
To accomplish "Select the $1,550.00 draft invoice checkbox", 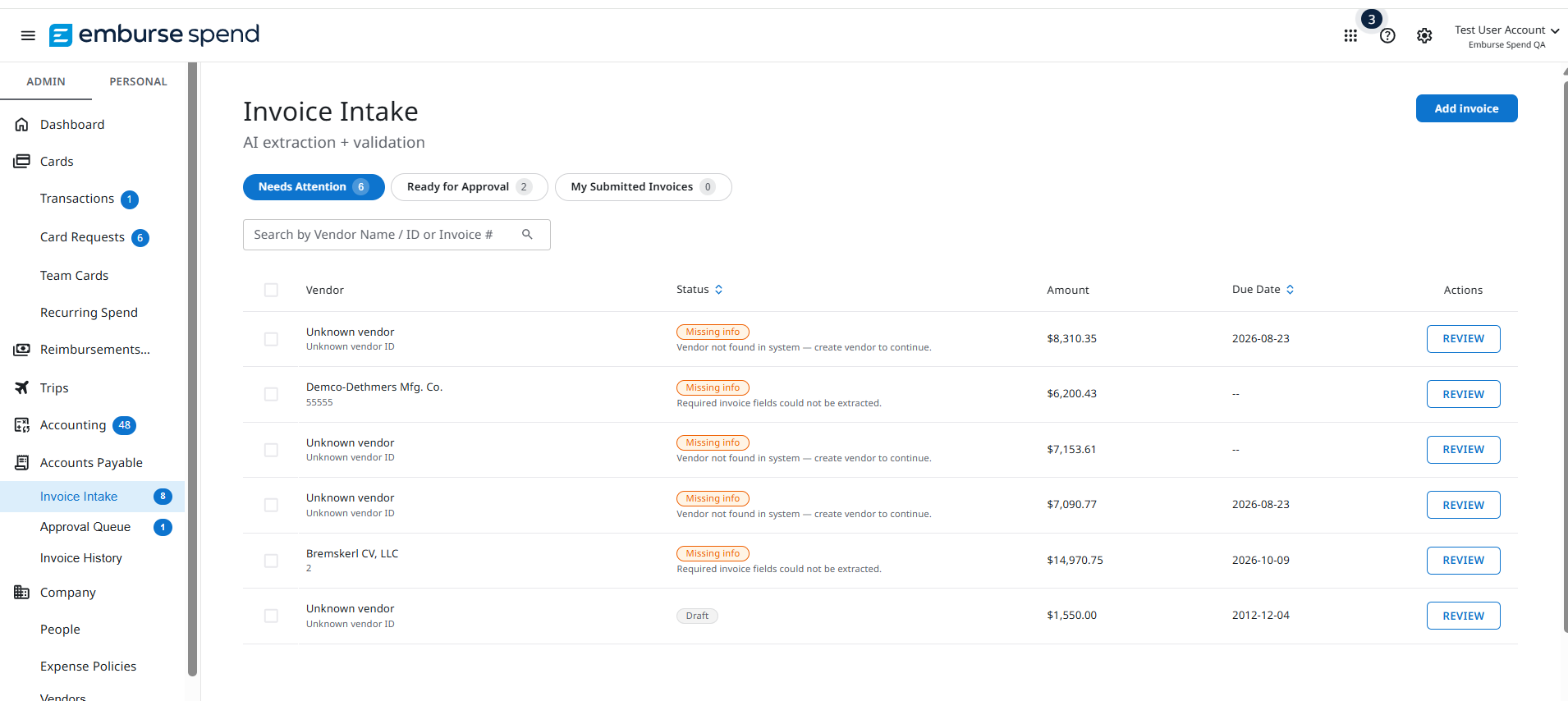I will pyautogui.click(x=271, y=616).
